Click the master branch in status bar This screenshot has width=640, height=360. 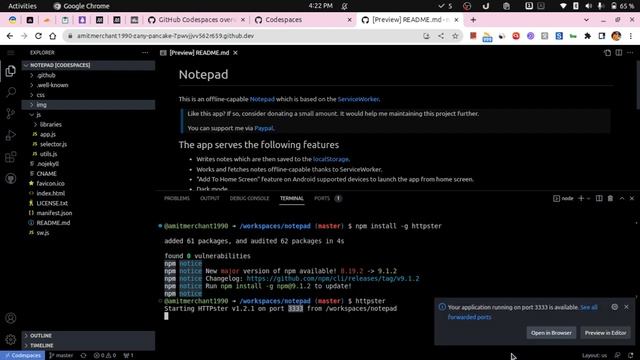[x=61, y=356]
